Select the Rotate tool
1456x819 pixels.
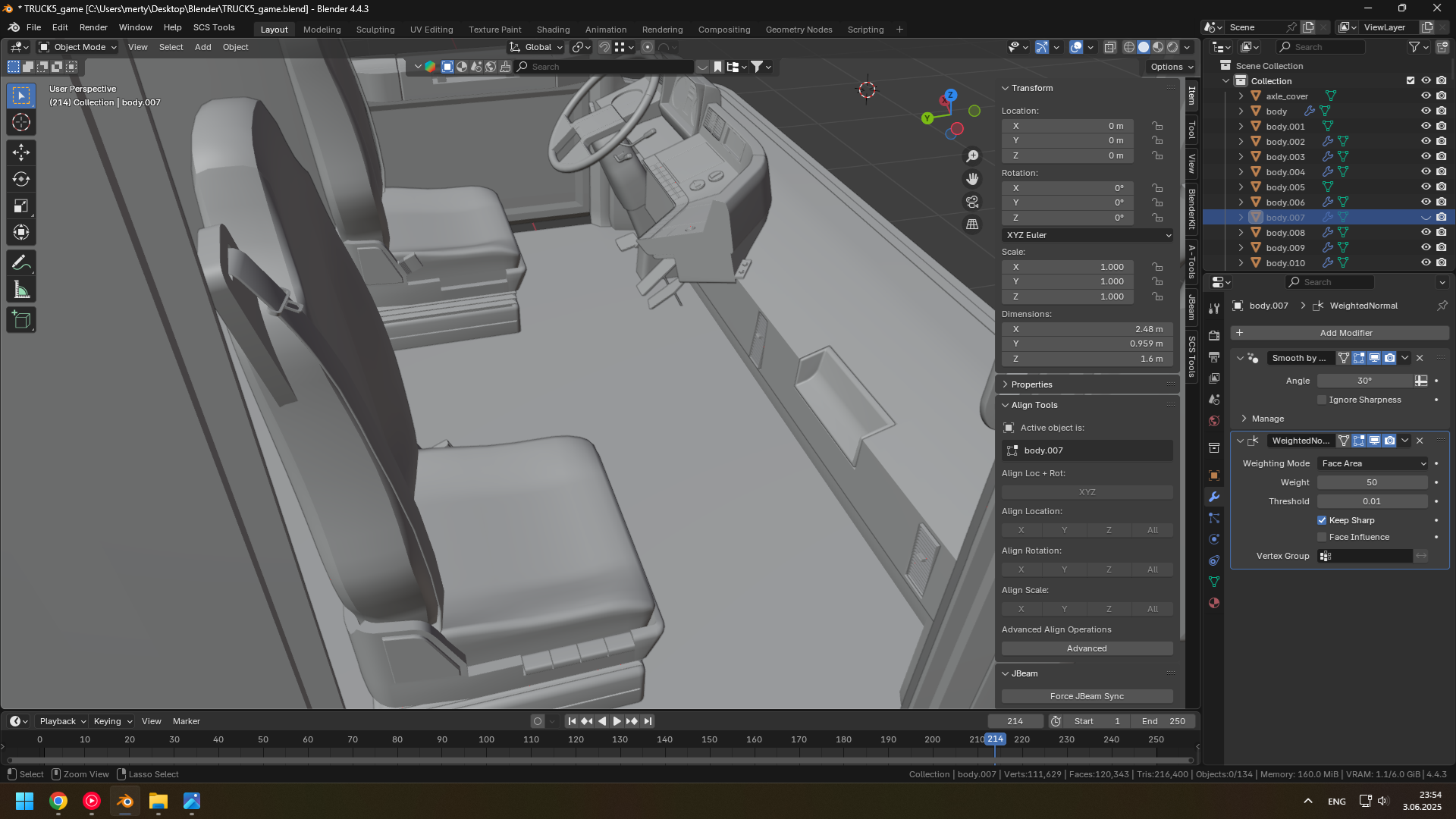click(21, 179)
